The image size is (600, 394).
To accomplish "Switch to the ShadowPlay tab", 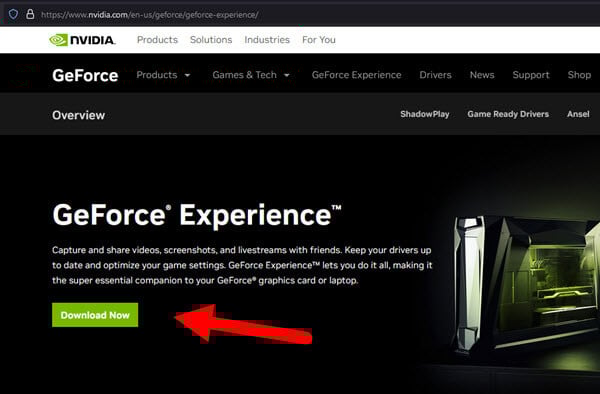I will [x=425, y=114].
